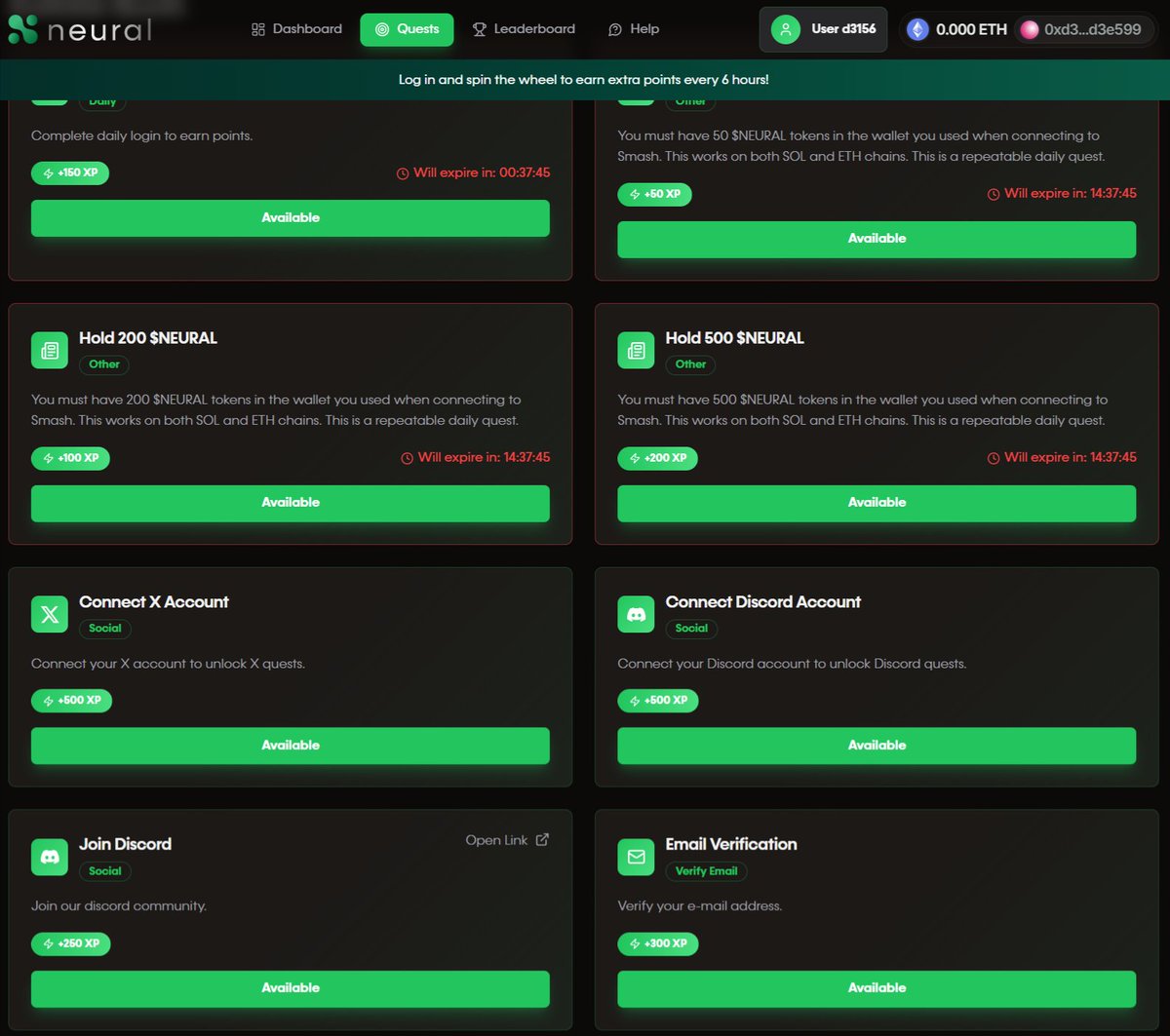Click the Hold 500 $NEURAL title
Screen dimensions: 1170x1036
point(735,338)
